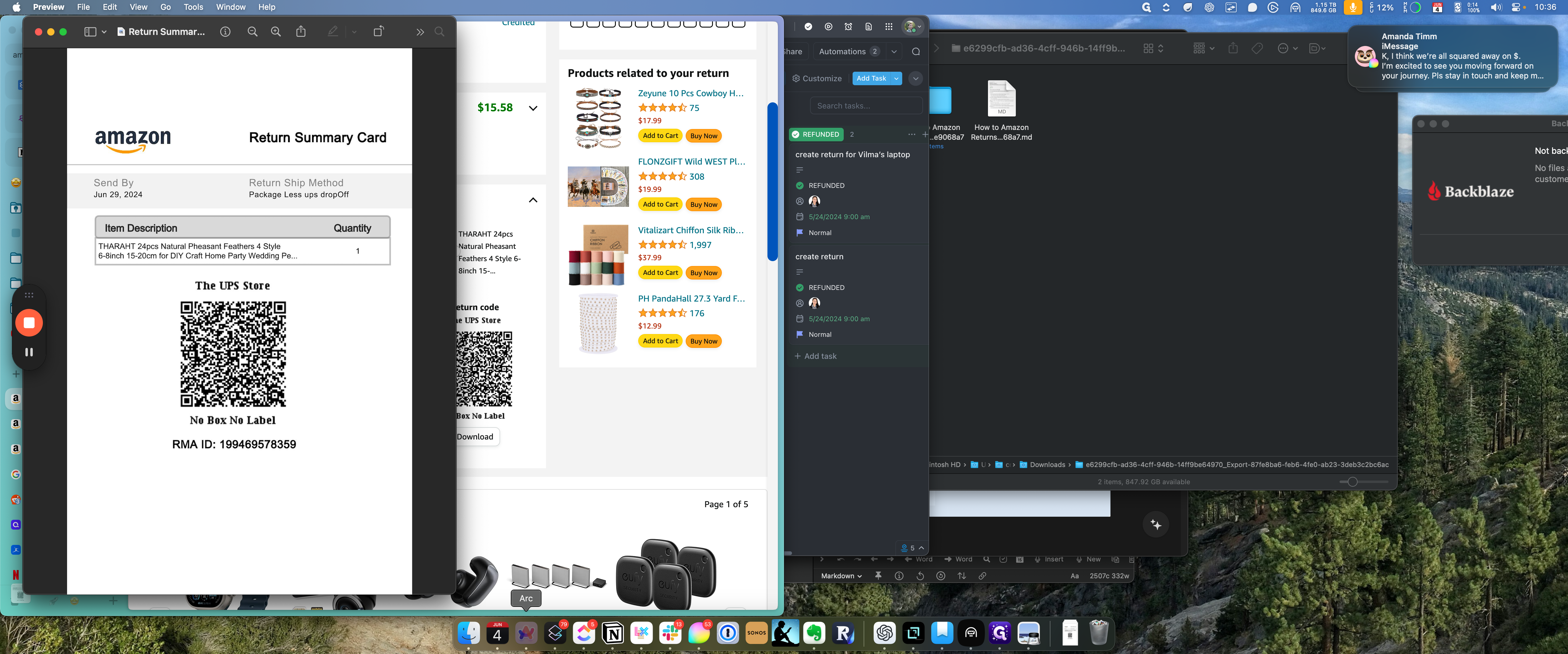Viewport: 1568px width, 654px height.
Task: Click Downloads in the Finder path bar
Action: tap(1042, 465)
